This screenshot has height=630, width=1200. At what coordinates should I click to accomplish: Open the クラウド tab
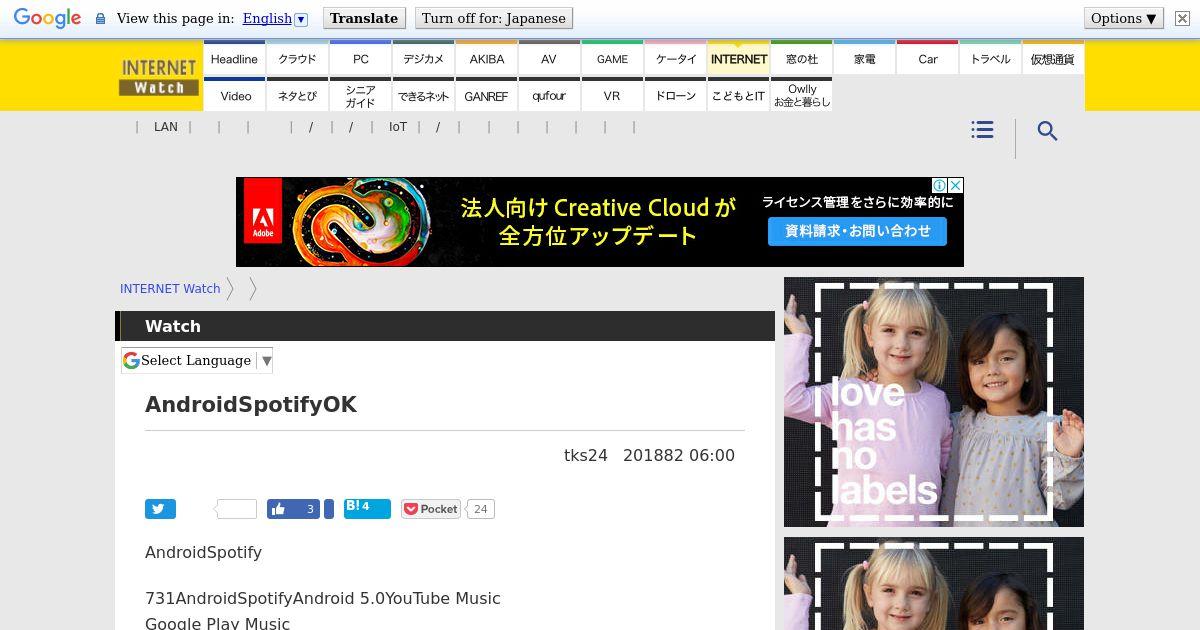tap(297, 58)
